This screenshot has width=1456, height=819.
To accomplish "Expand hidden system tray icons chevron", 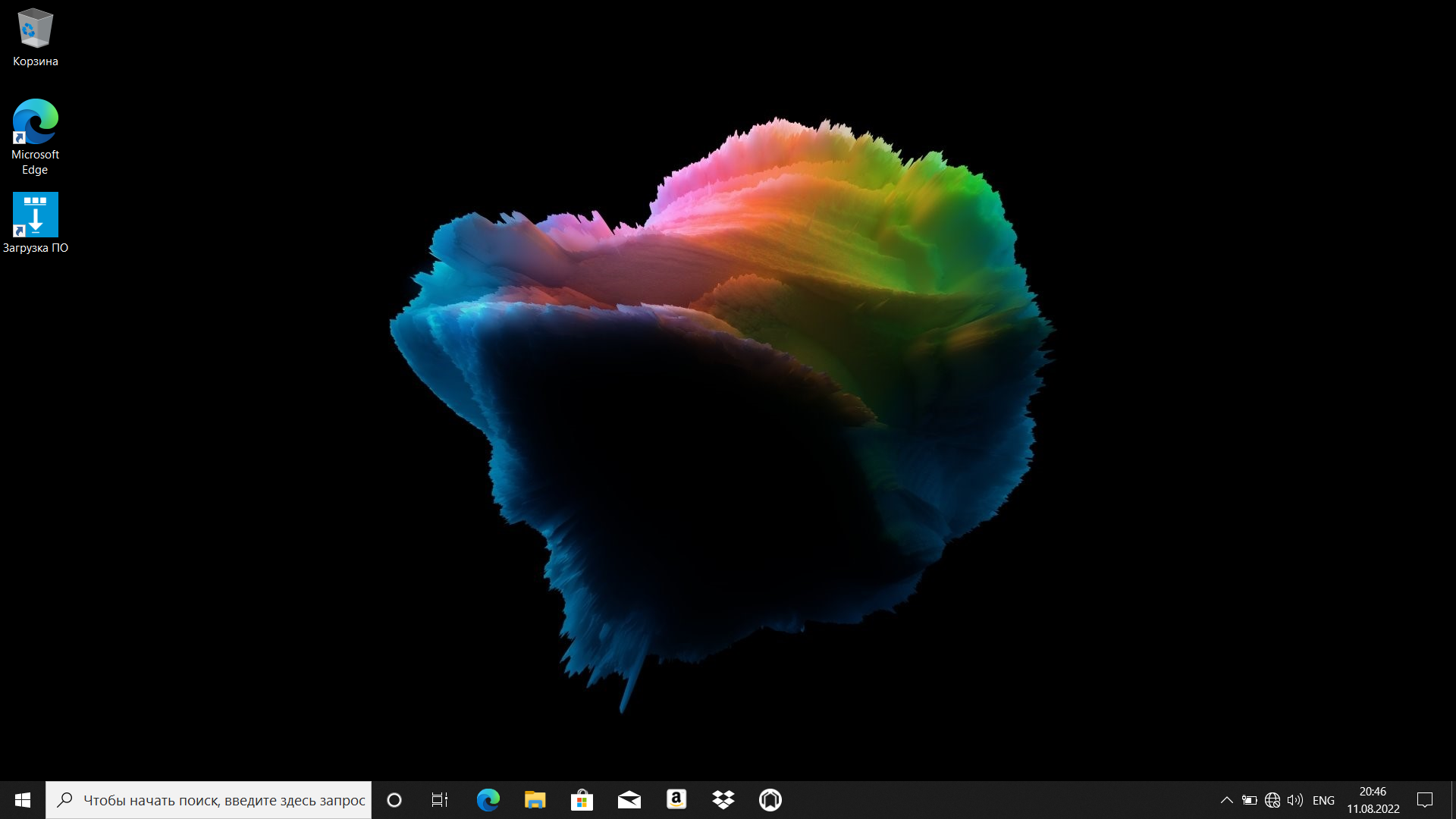I will 1226,800.
